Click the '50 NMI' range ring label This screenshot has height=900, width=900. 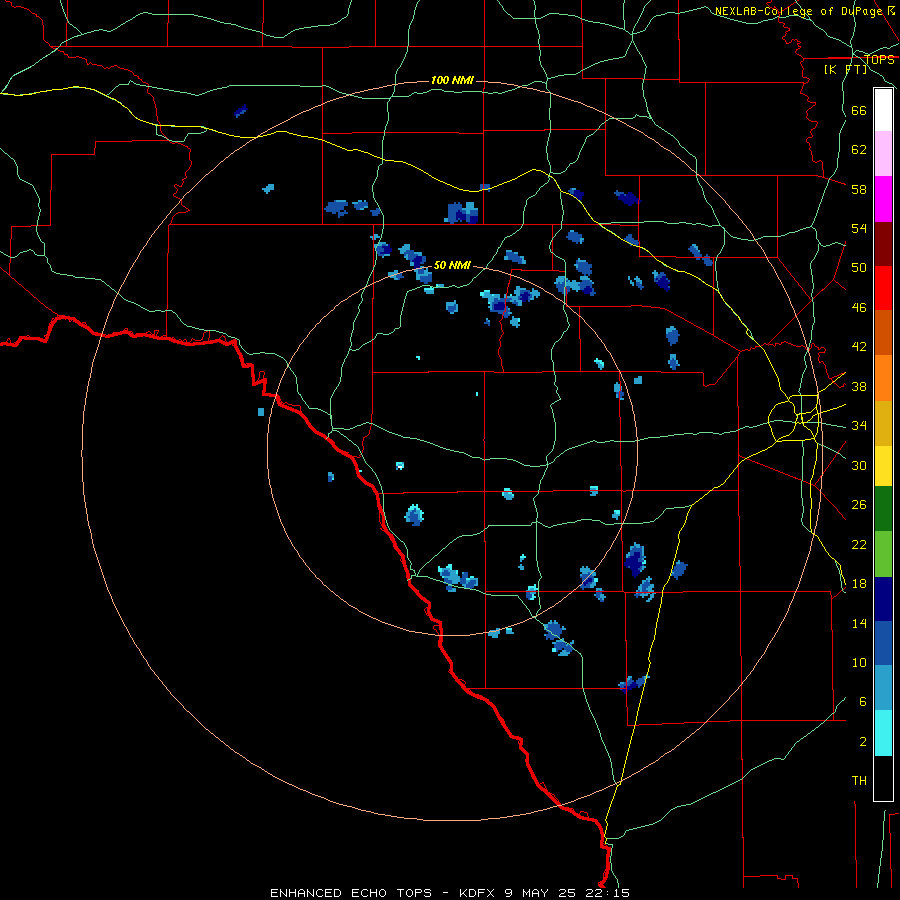(452, 265)
